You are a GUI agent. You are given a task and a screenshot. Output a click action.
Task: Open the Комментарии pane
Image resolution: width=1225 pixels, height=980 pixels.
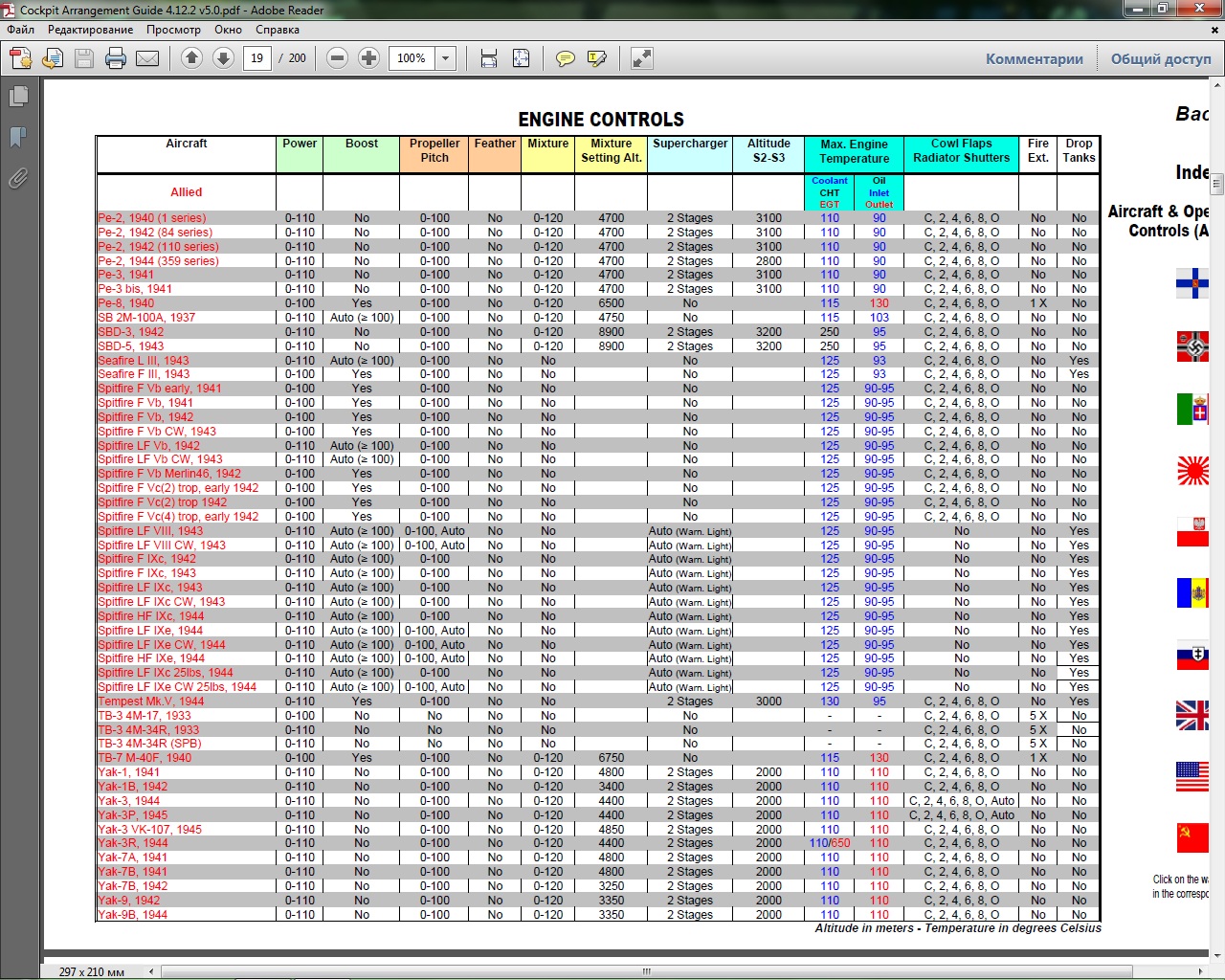1034,58
